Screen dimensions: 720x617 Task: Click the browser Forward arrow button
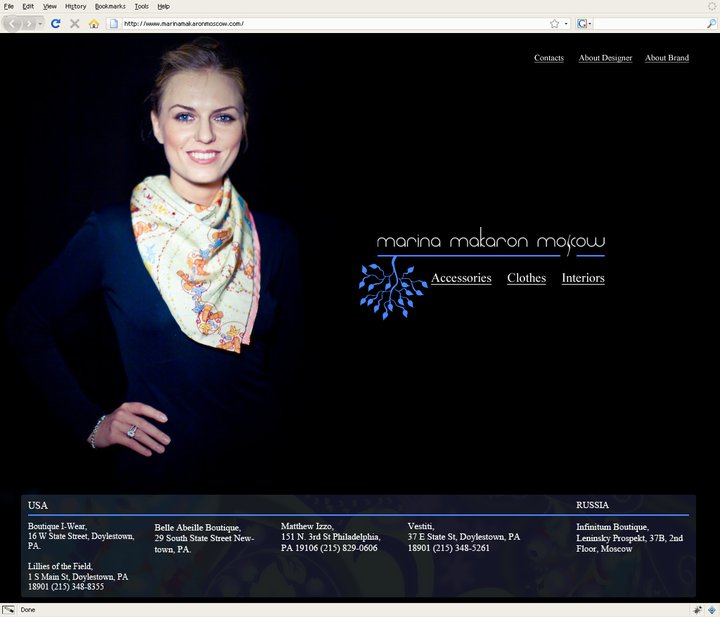[29, 23]
